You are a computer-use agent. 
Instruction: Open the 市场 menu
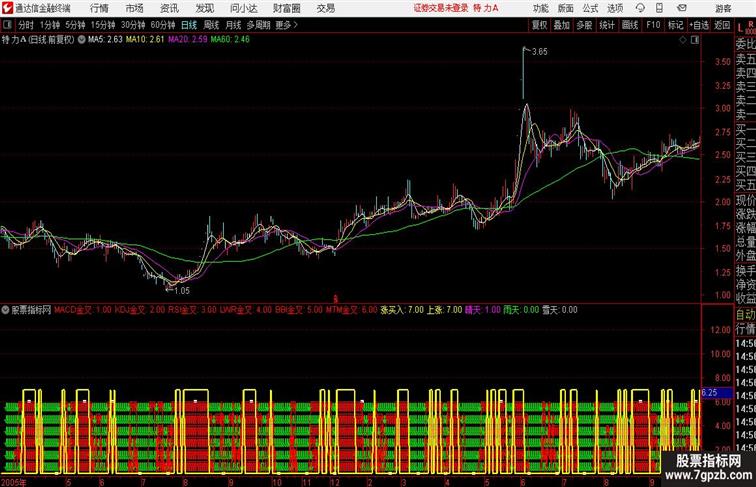[135, 8]
